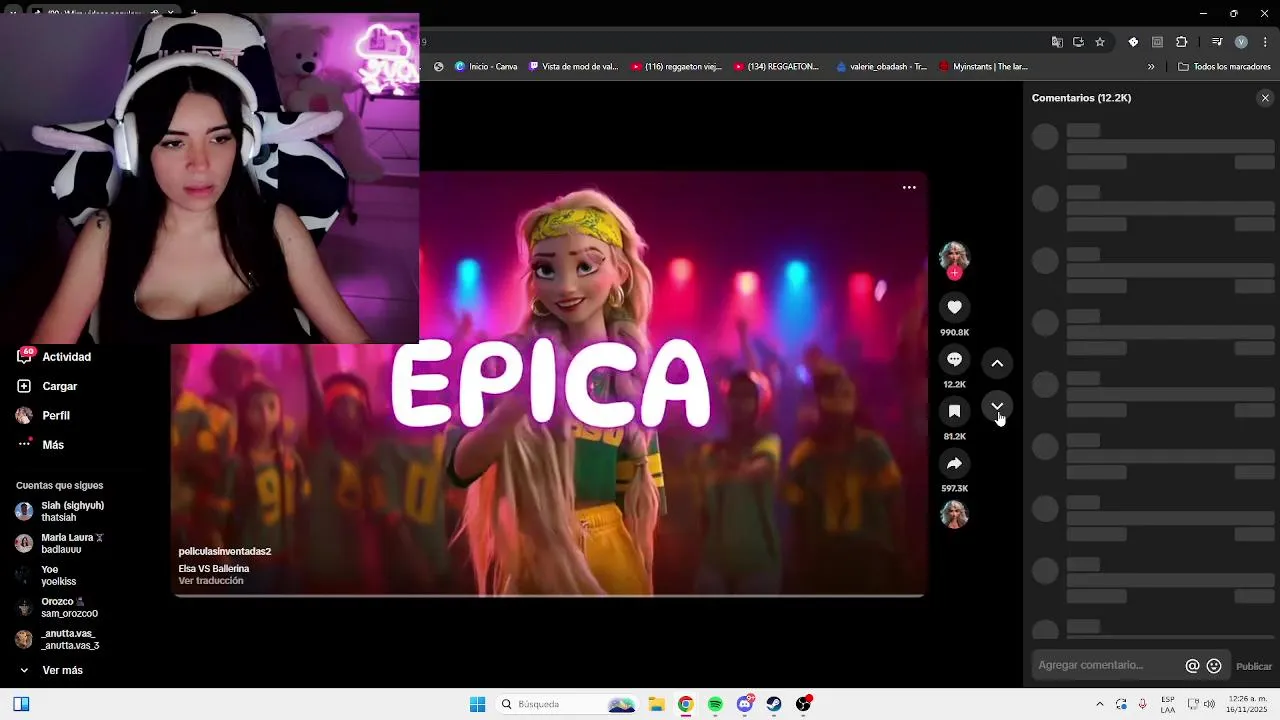Switch to Chrome in the taskbar

click(x=685, y=704)
